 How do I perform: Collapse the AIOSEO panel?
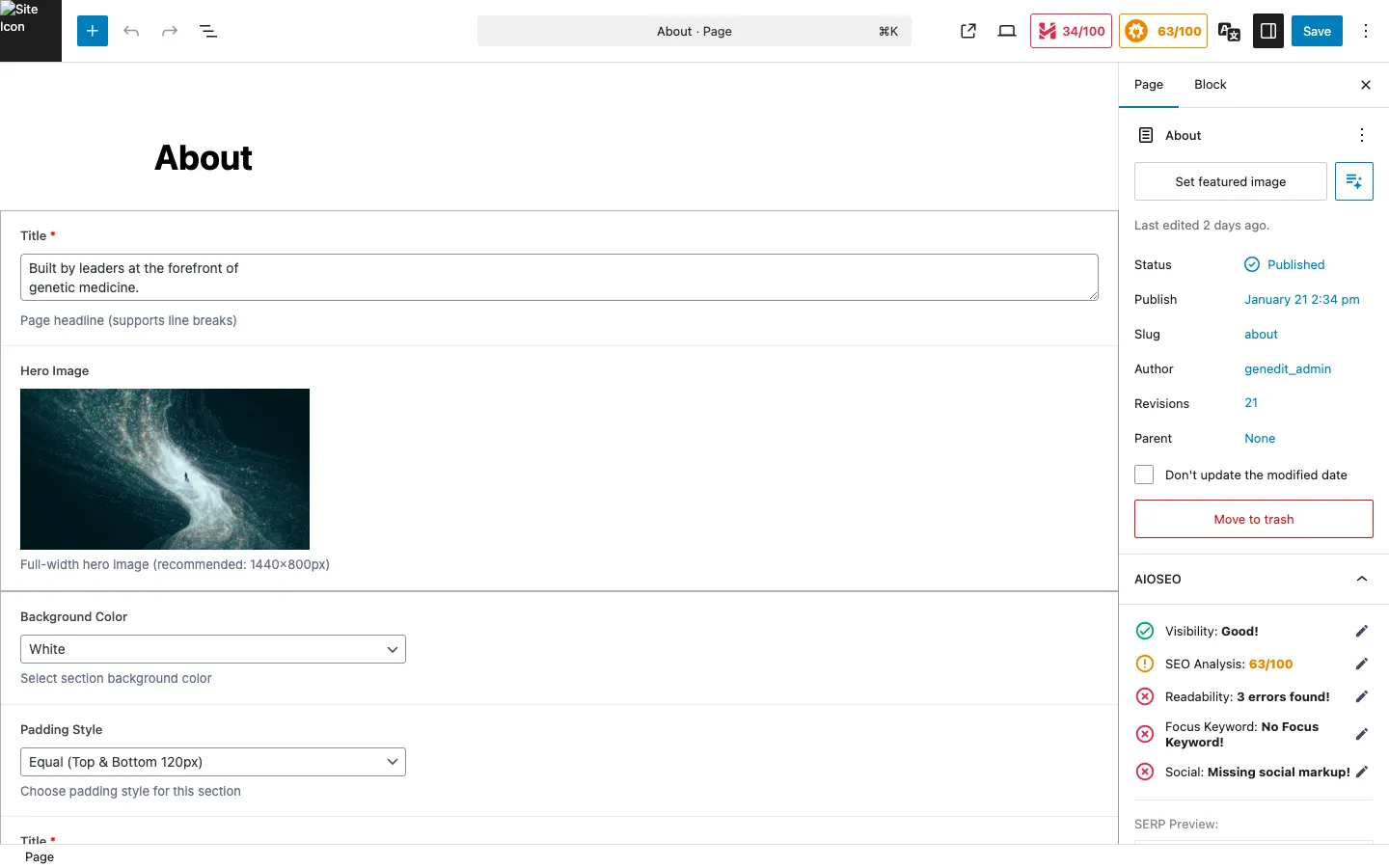(1362, 579)
